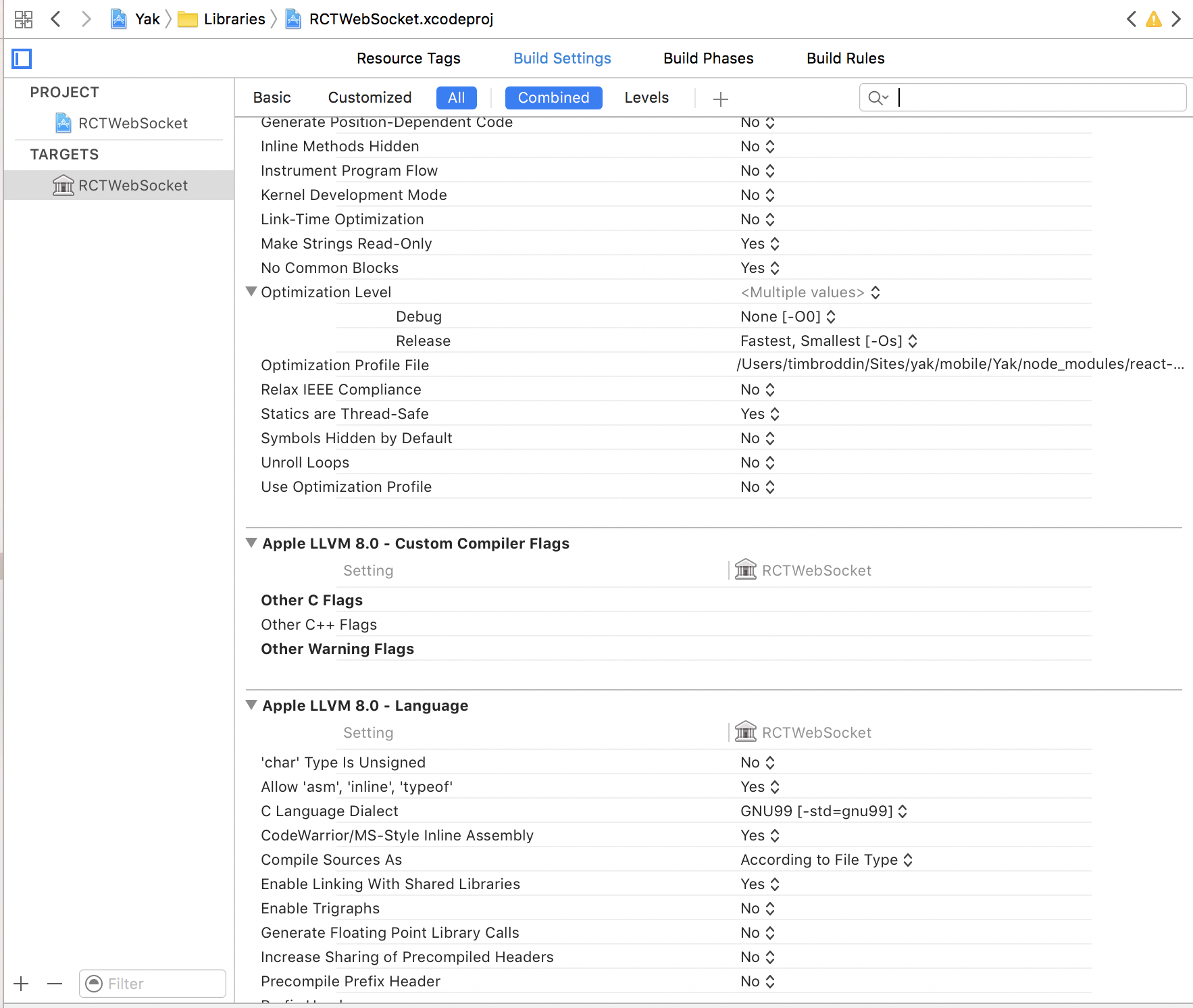Change C Language Dialect GNU99 popup

(x=824, y=811)
